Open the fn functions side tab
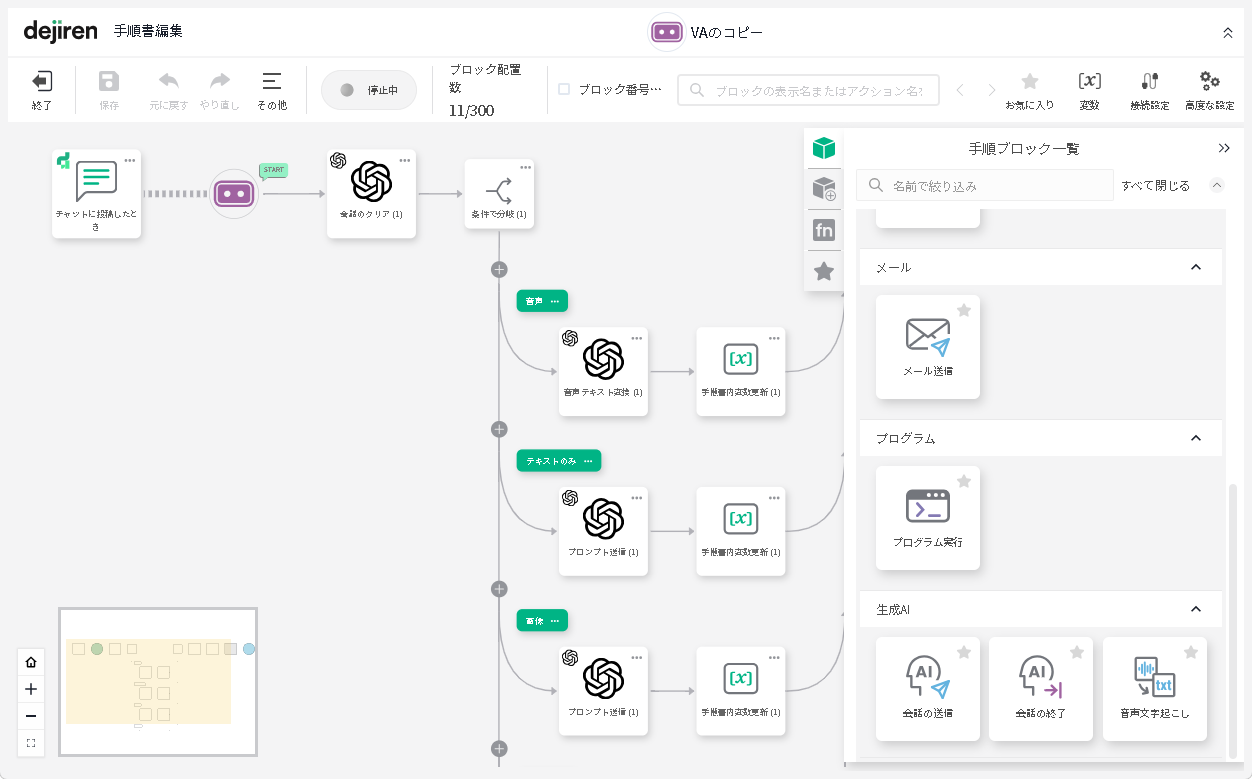This screenshot has height=779, width=1252. (x=824, y=231)
